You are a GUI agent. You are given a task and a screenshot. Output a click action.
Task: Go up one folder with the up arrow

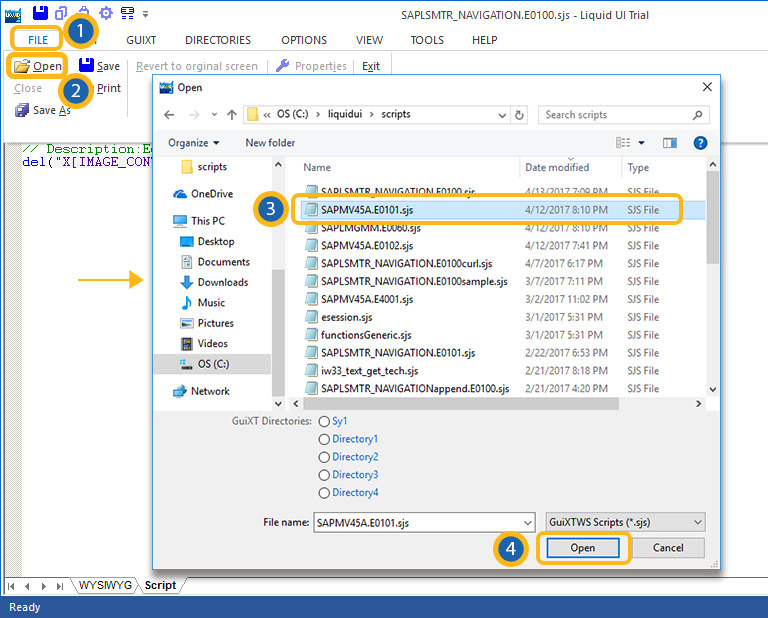231,115
